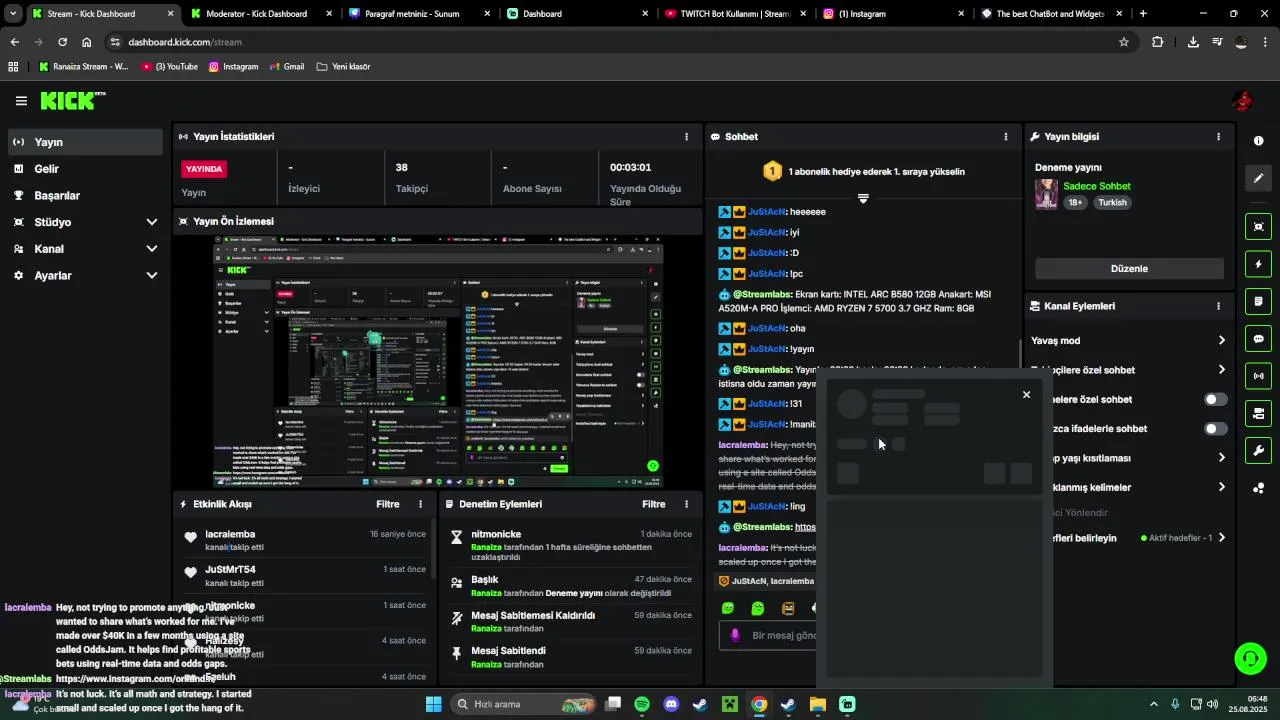The width and height of the screenshot is (1280, 720).
Task: Open Filtre in Denetim Eylemleri panel
Action: point(654,504)
